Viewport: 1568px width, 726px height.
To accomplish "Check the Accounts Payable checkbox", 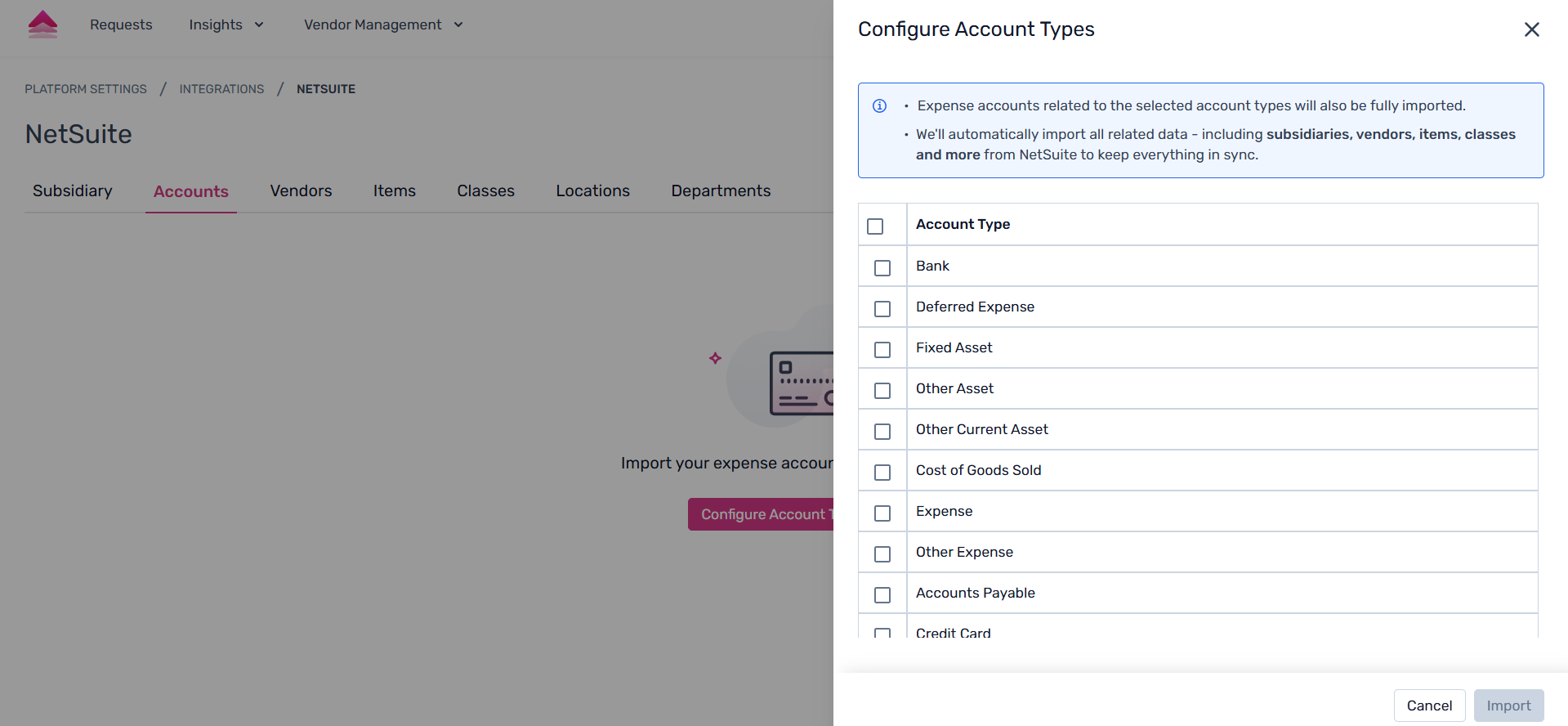I will click(882, 594).
